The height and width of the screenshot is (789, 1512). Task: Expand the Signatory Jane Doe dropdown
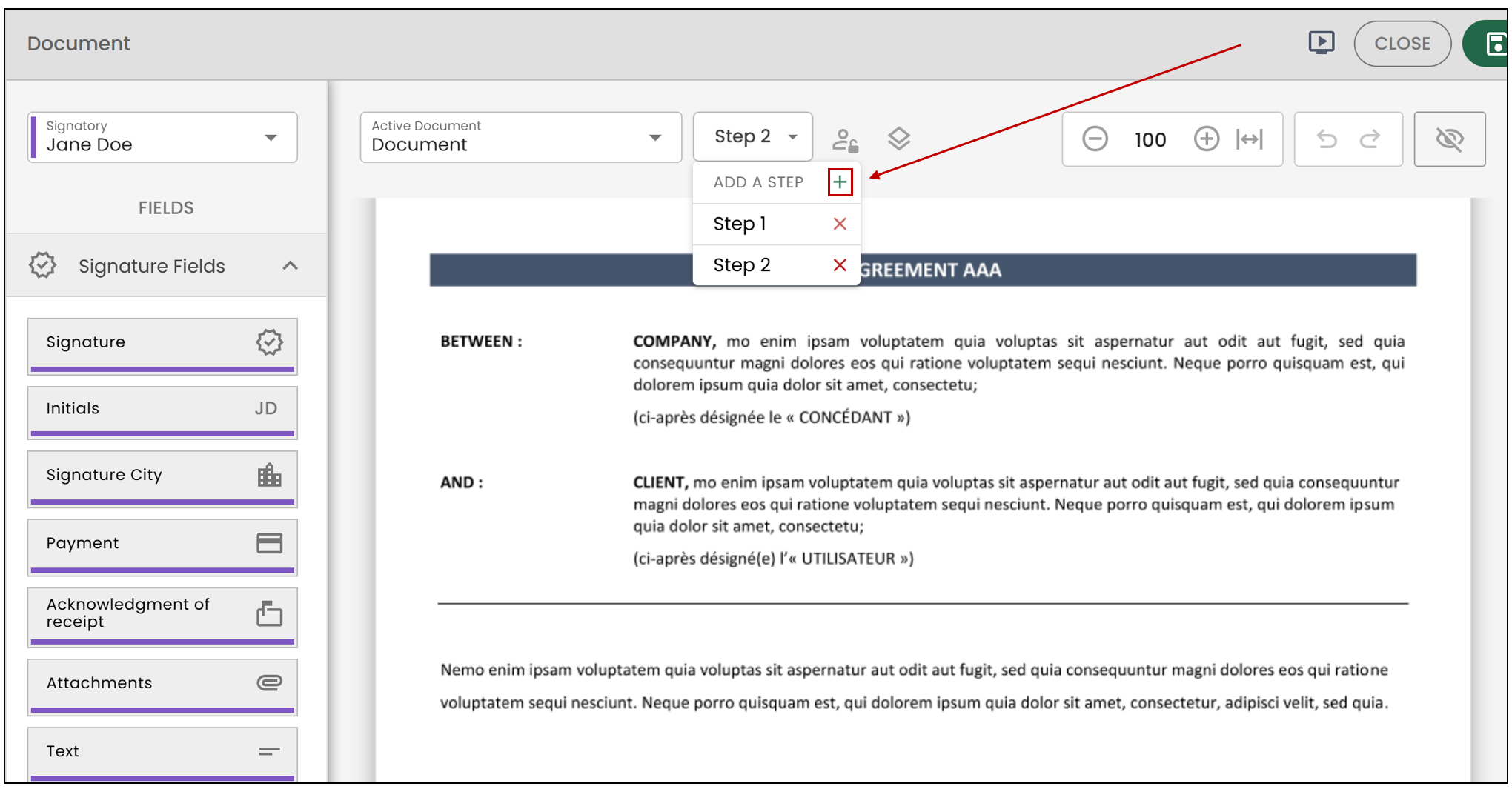pyautogui.click(x=162, y=137)
